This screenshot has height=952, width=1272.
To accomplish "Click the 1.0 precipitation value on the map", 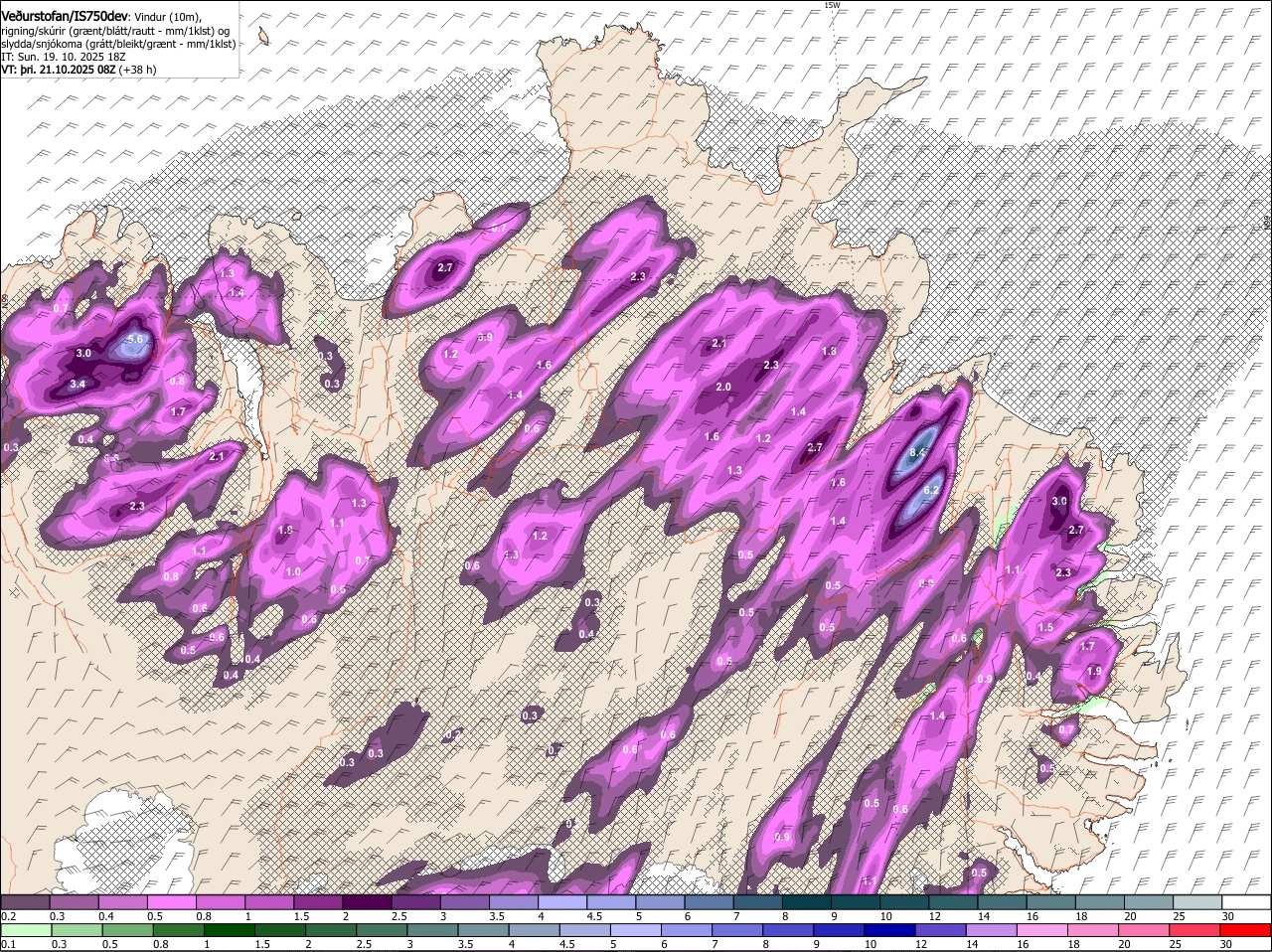I will pyautogui.click(x=293, y=572).
